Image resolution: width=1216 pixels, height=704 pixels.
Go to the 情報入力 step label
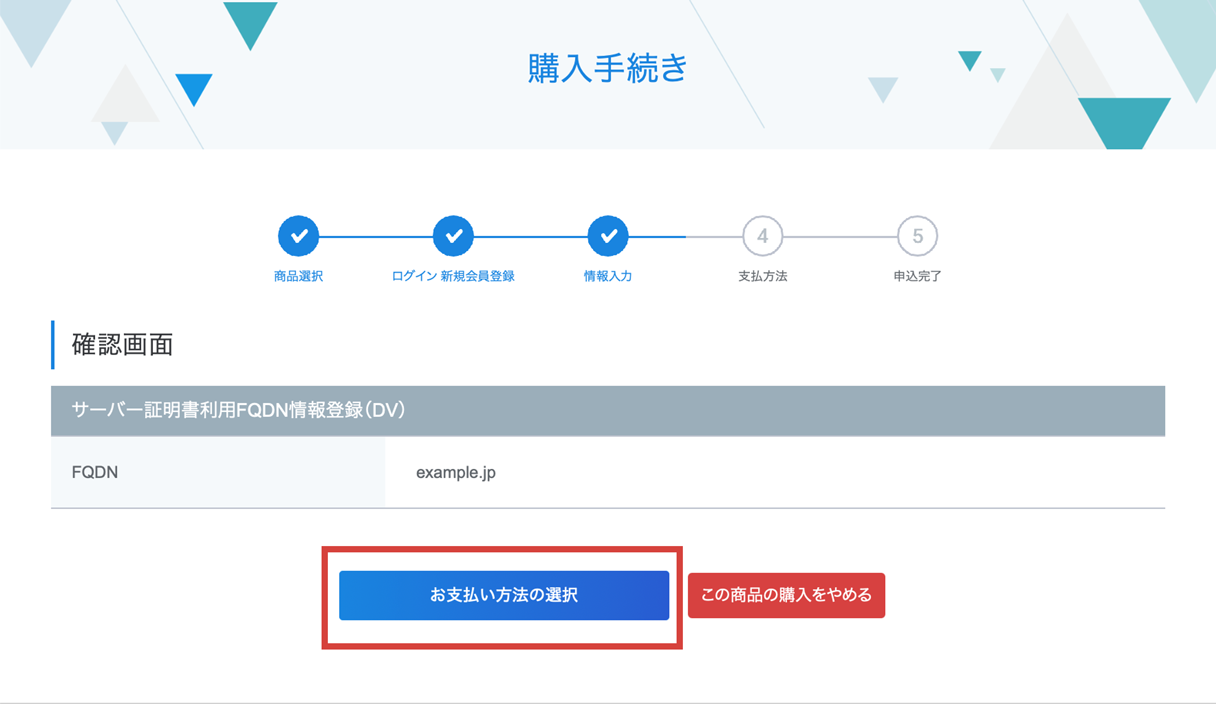tap(608, 276)
